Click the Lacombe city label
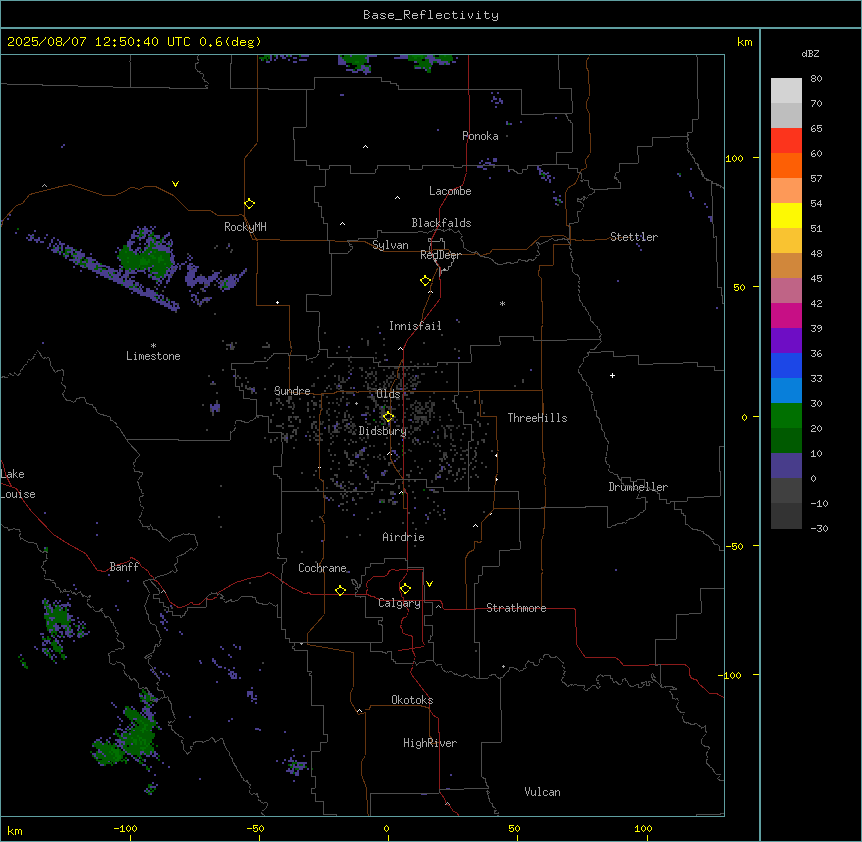 click(450, 191)
